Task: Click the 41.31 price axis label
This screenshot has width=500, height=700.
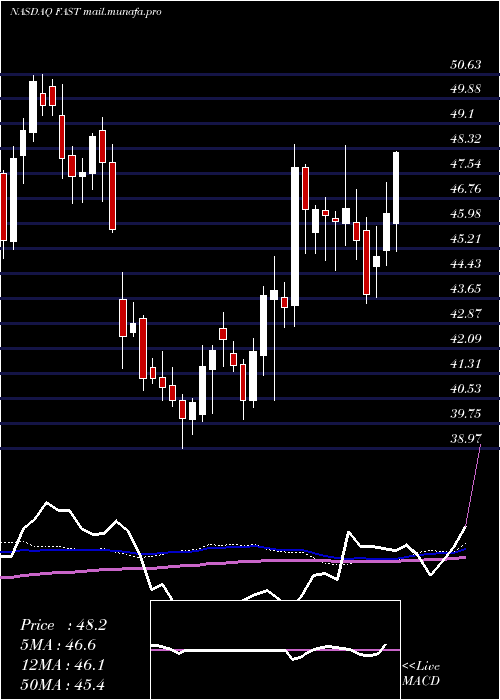Action: (466, 365)
